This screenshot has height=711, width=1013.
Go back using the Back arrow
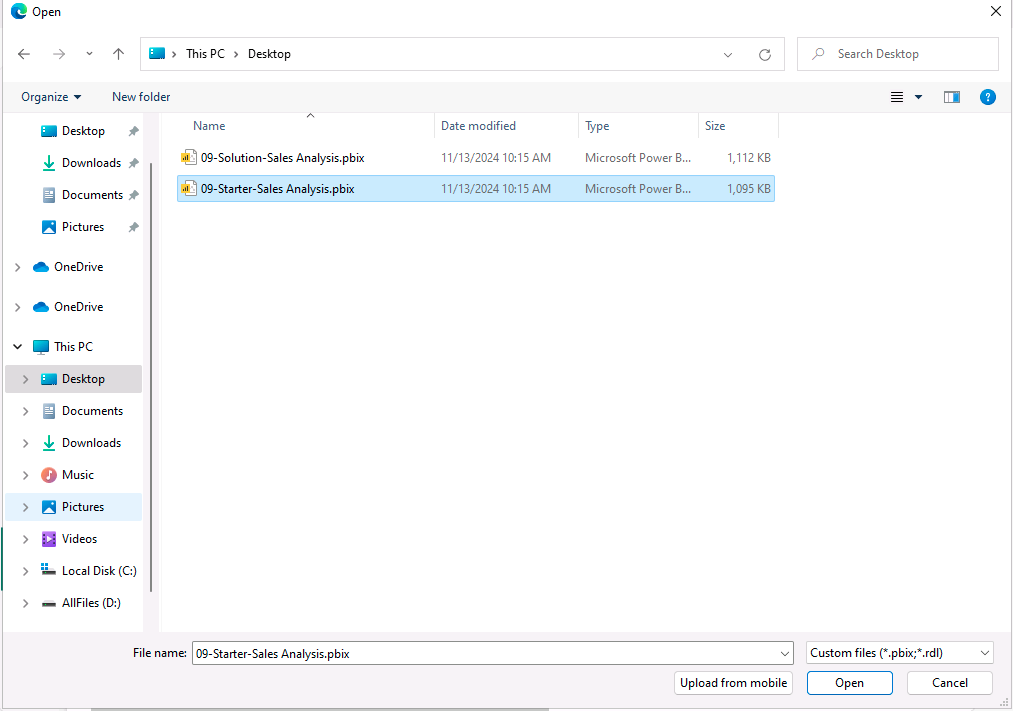click(24, 54)
